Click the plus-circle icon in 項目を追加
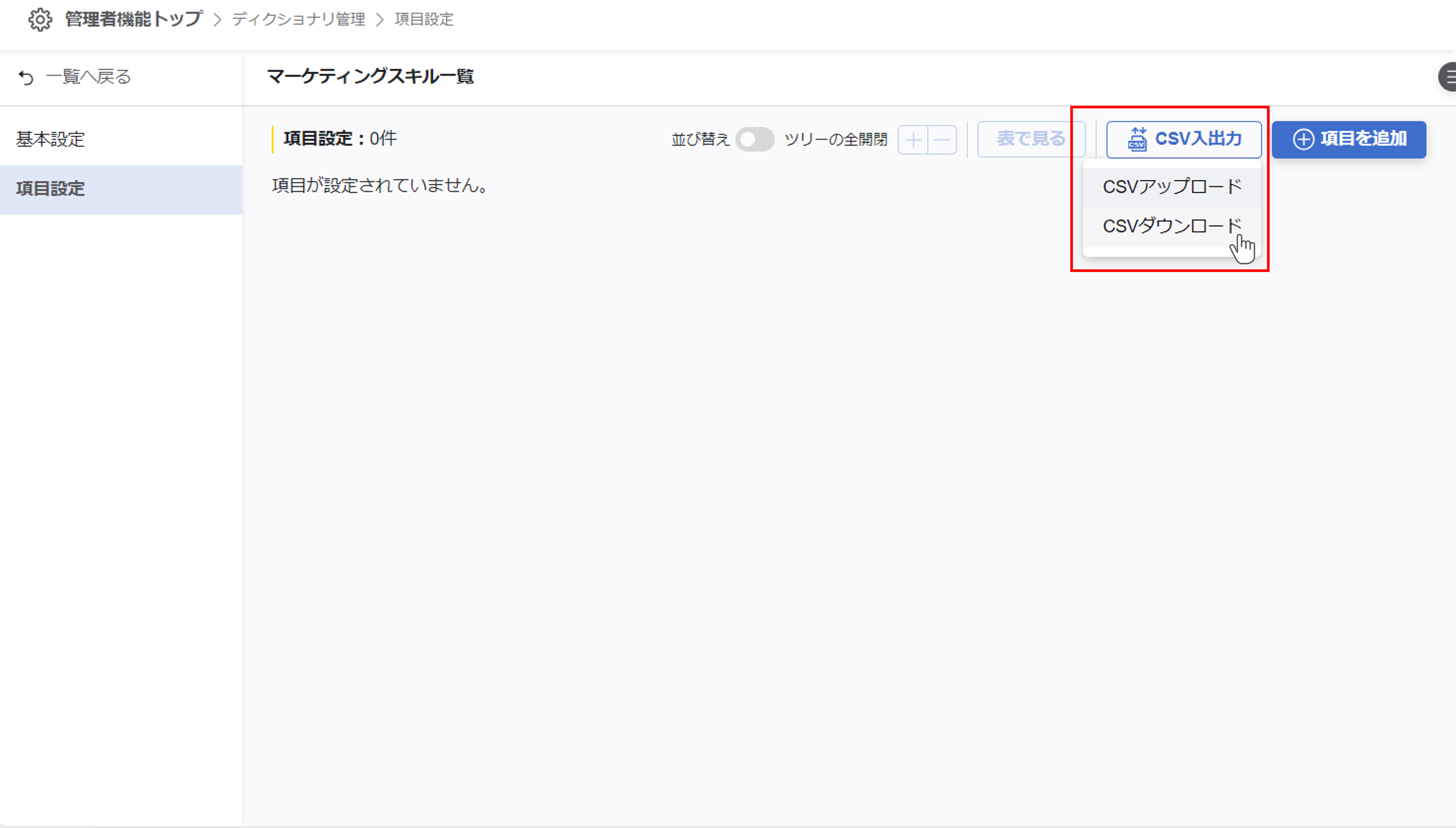 pyautogui.click(x=1303, y=139)
